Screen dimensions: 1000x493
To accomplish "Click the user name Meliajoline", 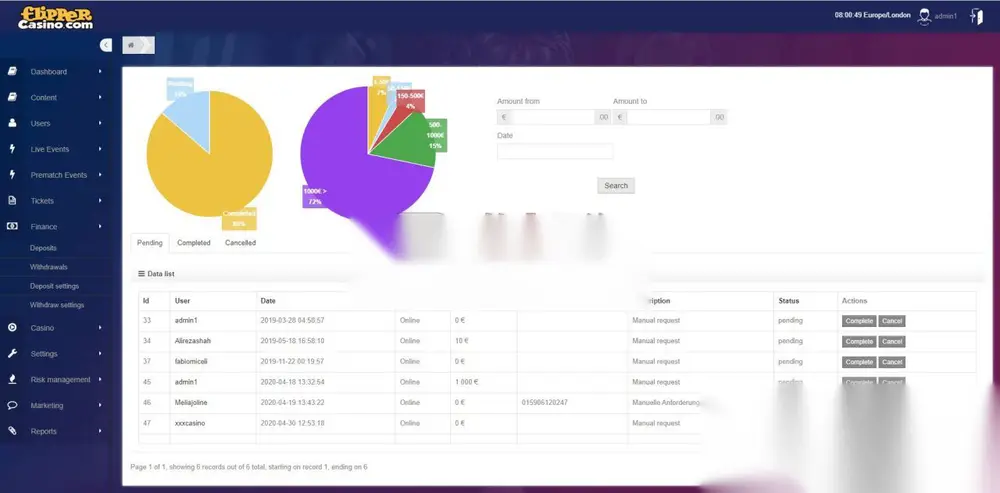I will click(x=191, y=402).
